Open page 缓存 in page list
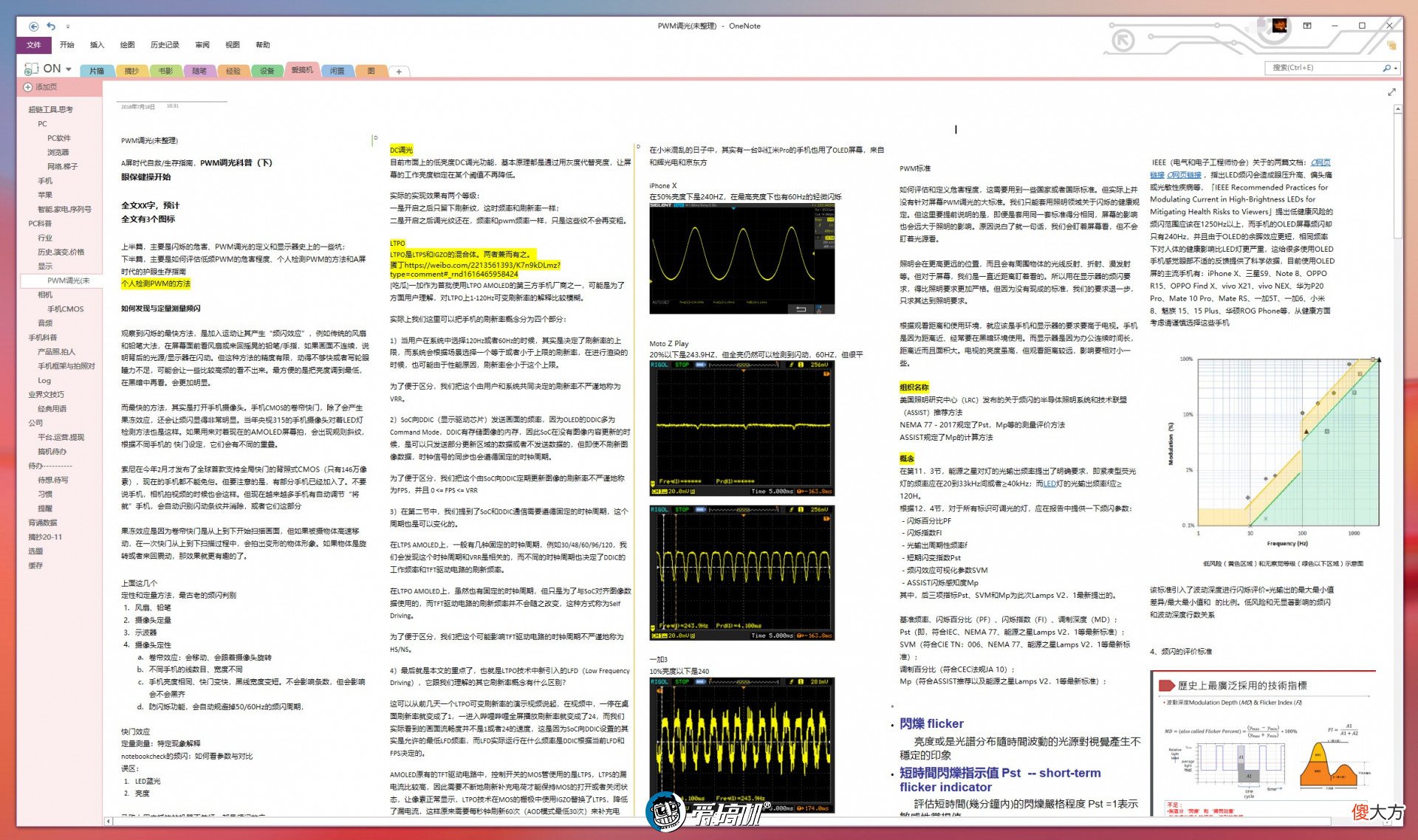Image resolution: width=1418 pixels, height=840 pixels. click(x=35, y=566)
